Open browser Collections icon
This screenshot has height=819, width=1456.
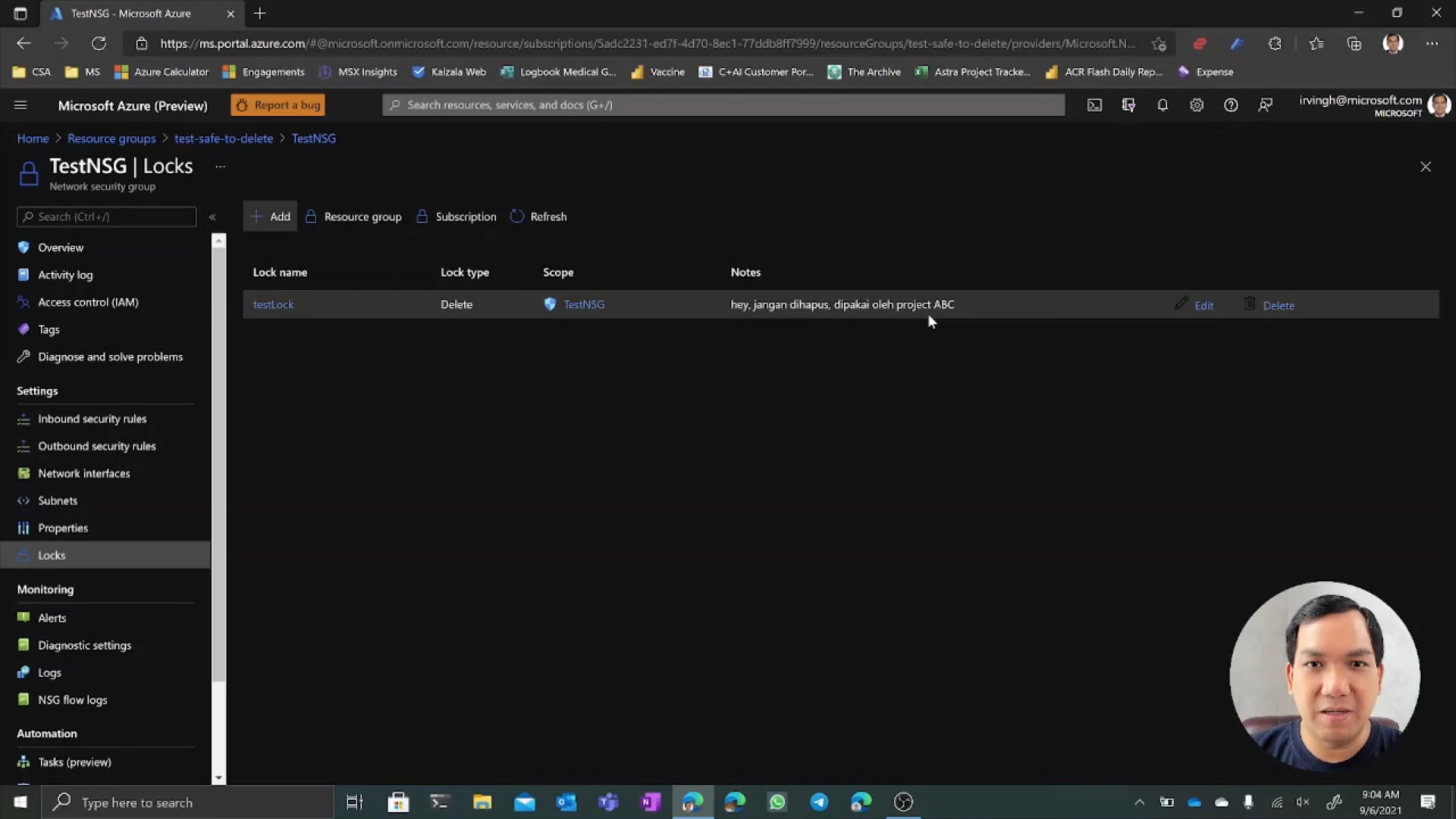point(1354,43)
